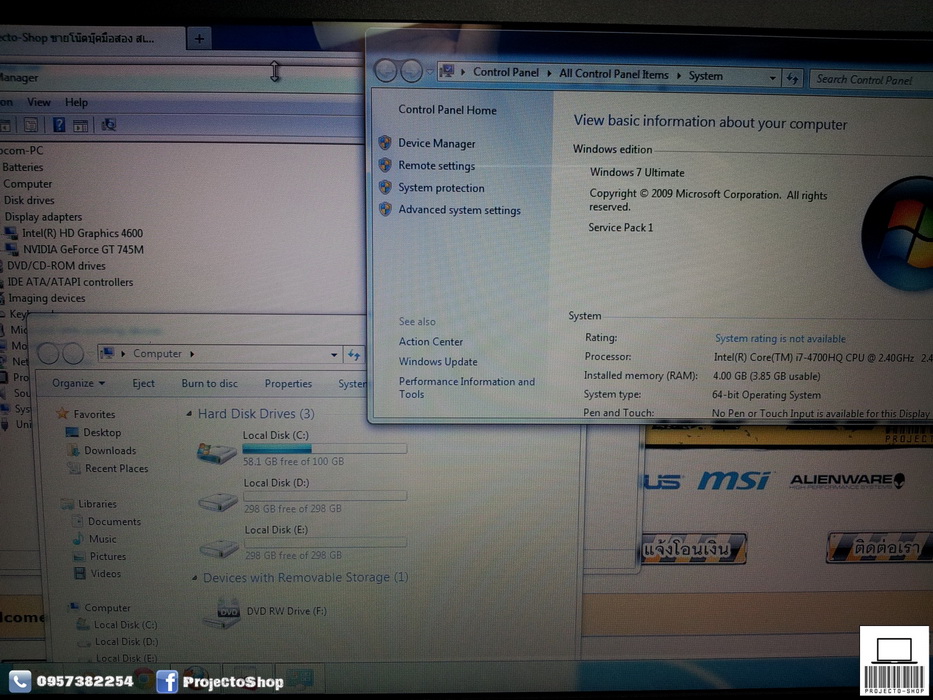
Task: Open Remote settings link
Action: (437, 165)
